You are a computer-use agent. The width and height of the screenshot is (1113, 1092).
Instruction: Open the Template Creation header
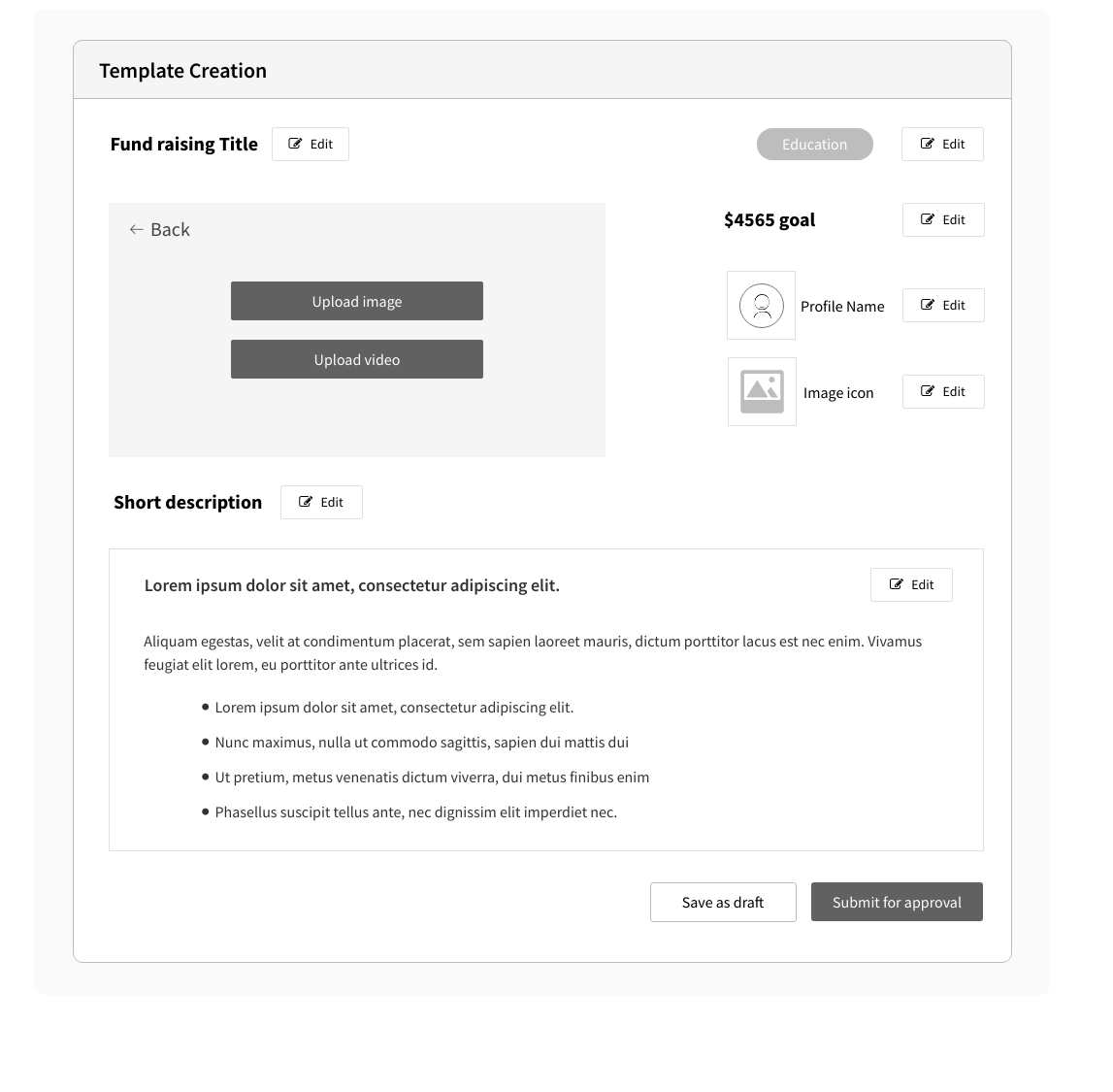(x=182, y=70)
